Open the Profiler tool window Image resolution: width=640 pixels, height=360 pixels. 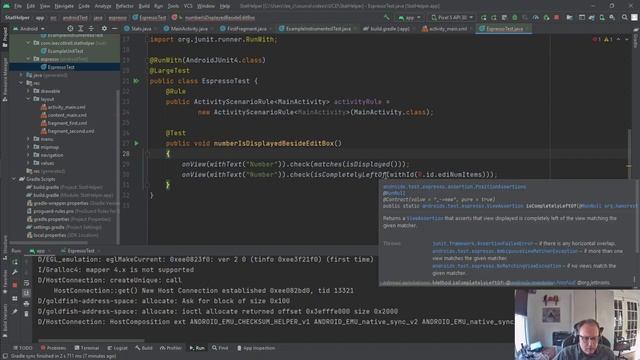(x=171, y=348)
